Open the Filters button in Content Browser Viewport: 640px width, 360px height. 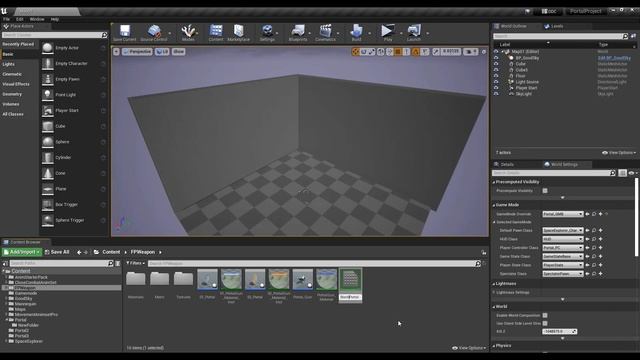click(136, 264)
